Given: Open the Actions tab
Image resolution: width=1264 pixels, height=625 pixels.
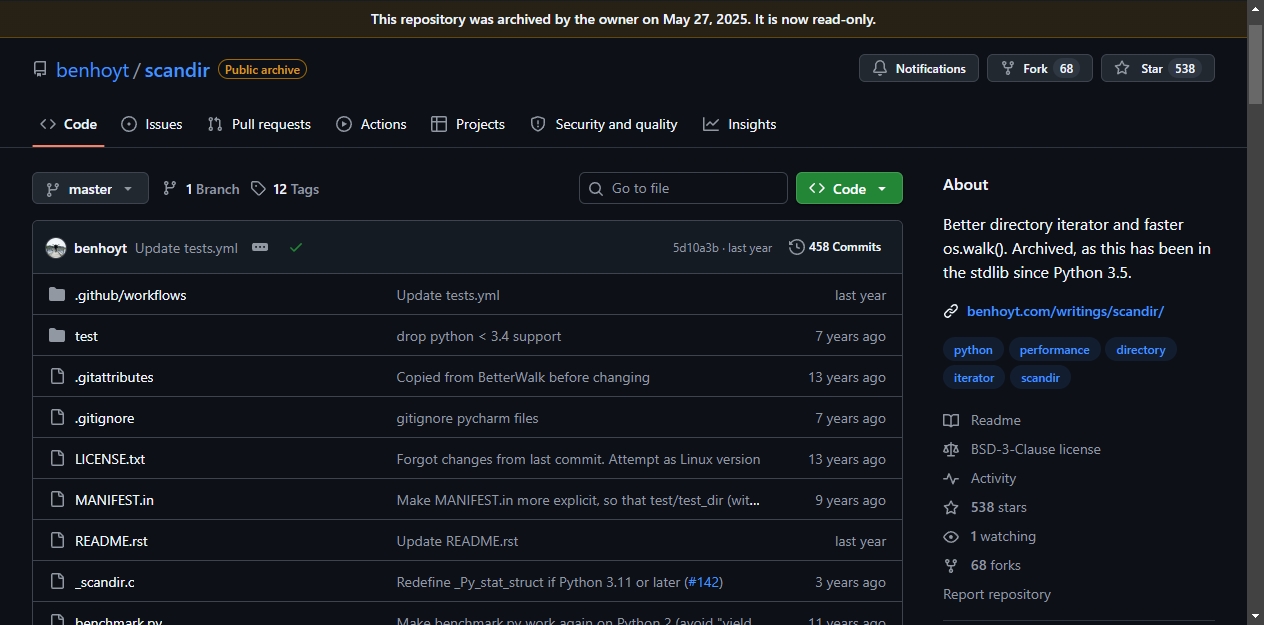Looking at the screenshot, I should click(372, 124).
